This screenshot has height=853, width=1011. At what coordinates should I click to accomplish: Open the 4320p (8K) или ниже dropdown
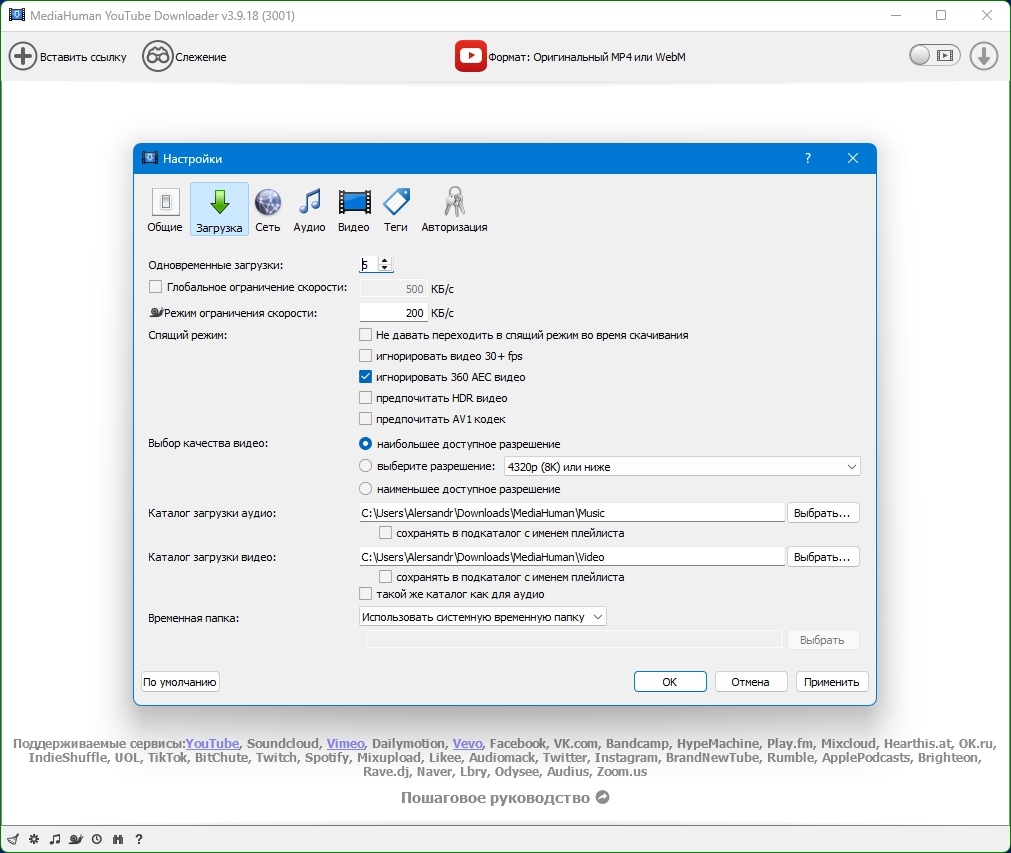(x=681, y=466)
